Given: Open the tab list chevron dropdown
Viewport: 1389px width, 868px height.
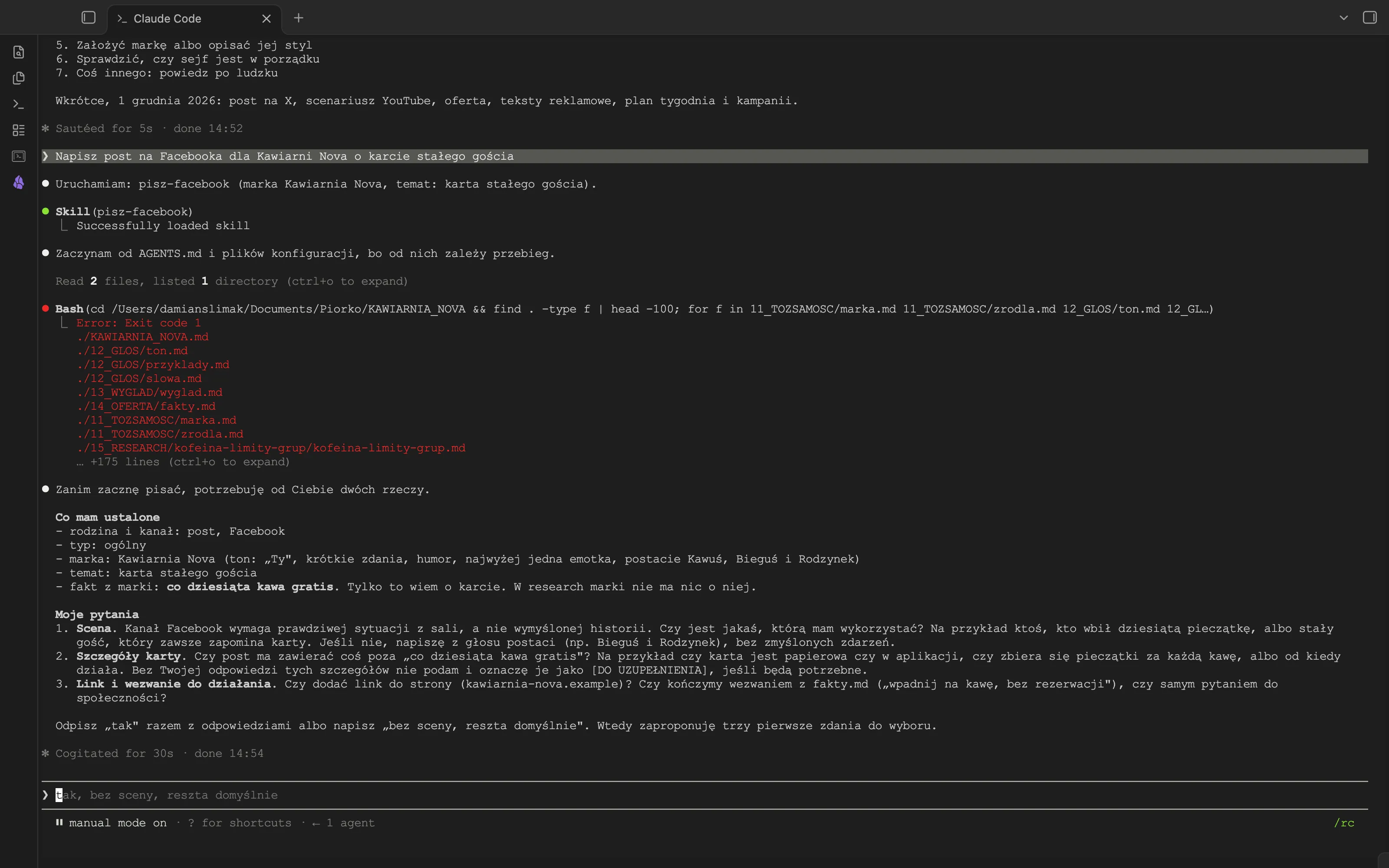Looking at the screenshot, I should click(x=1344, y=18).
